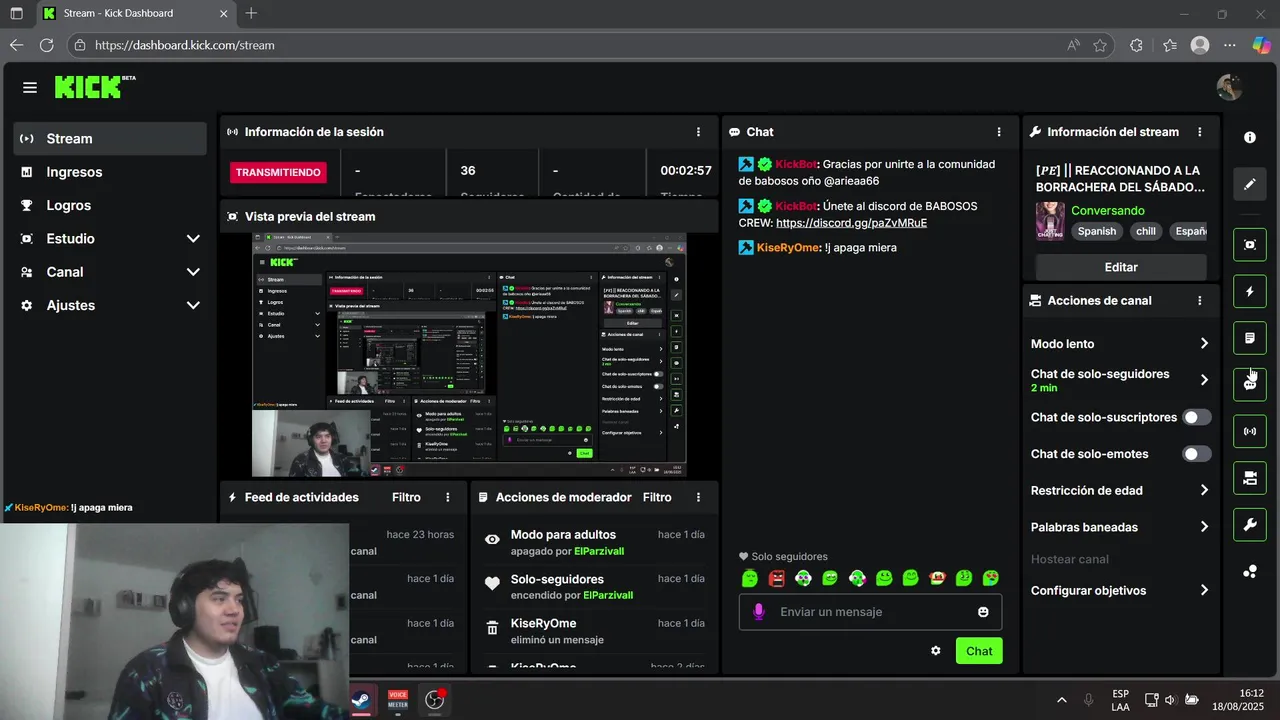Insert the red angry face emote
Screen dimensions: 1280x720
tap(777, 578)
